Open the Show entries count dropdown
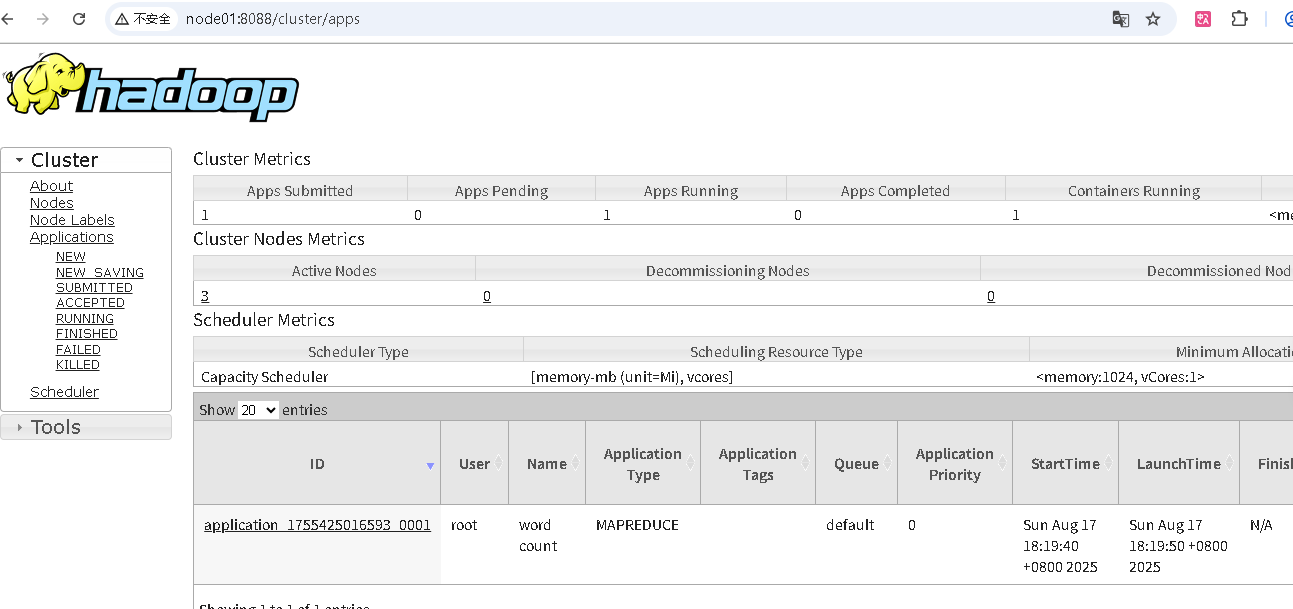 click(258, 410)
